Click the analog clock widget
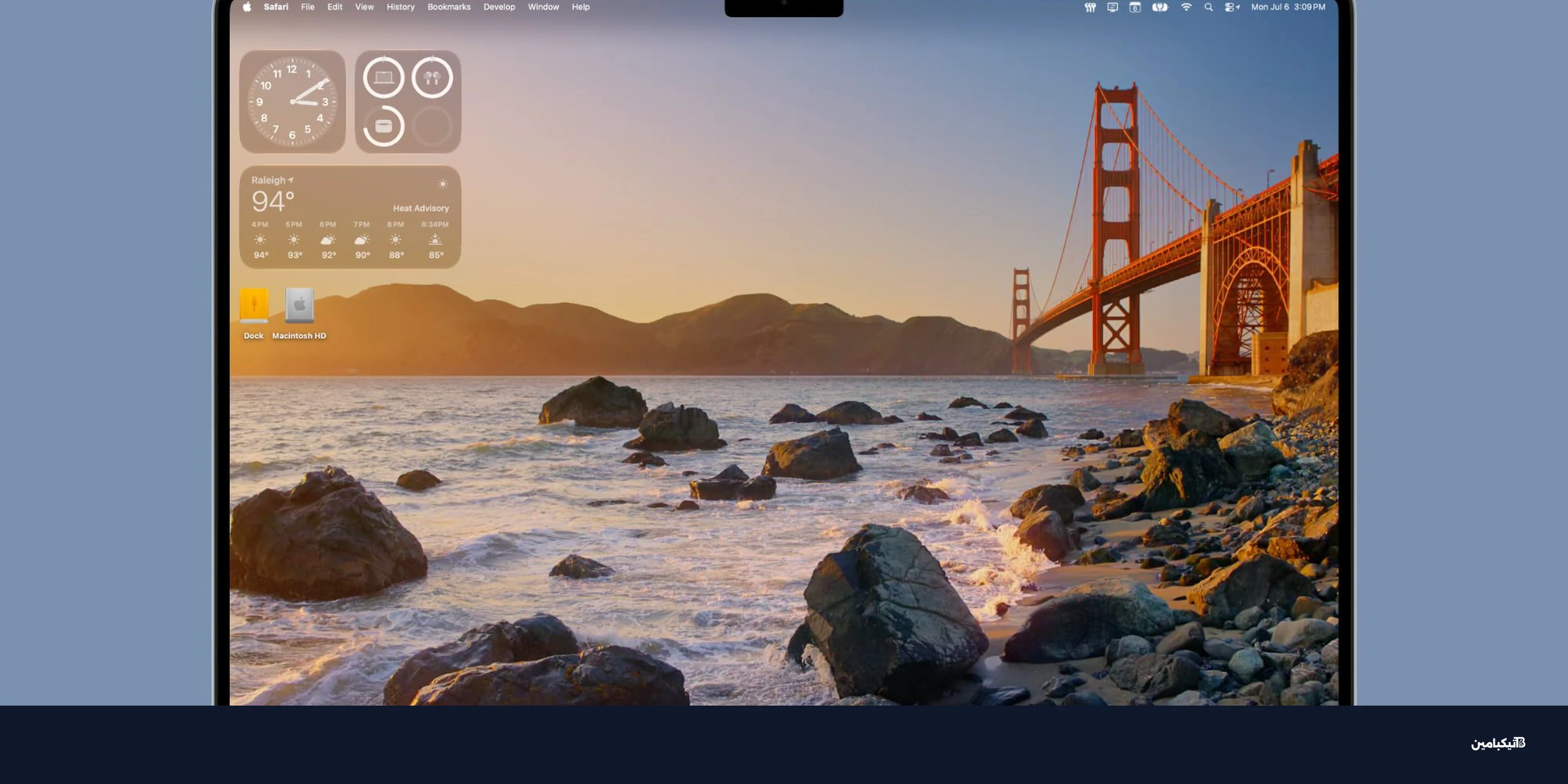 point(292,101)
